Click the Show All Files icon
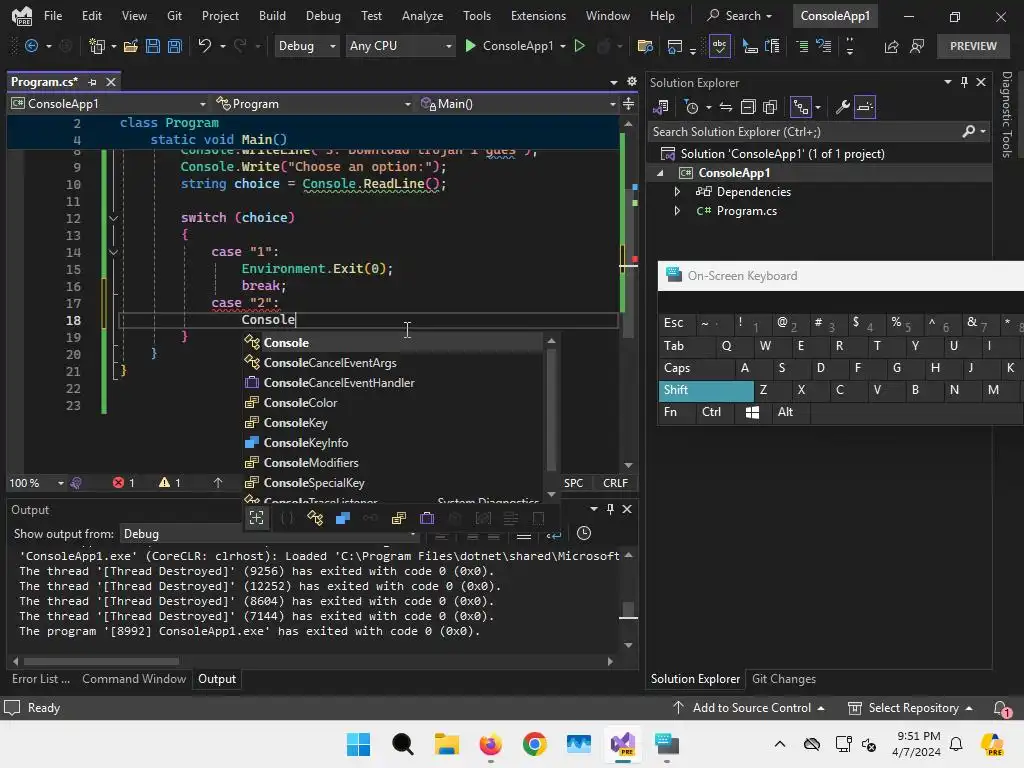Image resolution: width=1024 pixels, height=768 pixels. point(771,107)
